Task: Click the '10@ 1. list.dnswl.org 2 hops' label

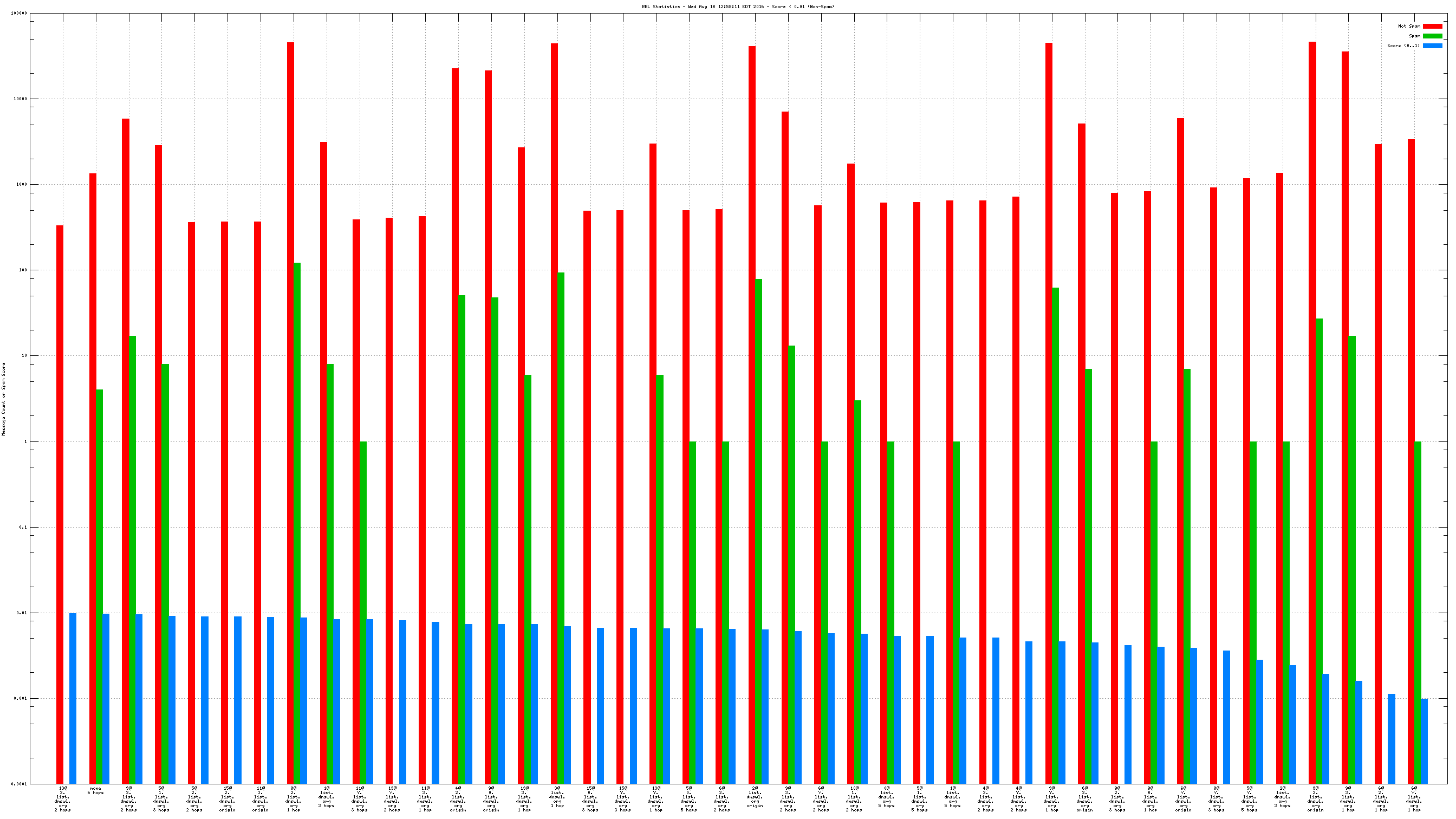Action: [x=854, y=798]
